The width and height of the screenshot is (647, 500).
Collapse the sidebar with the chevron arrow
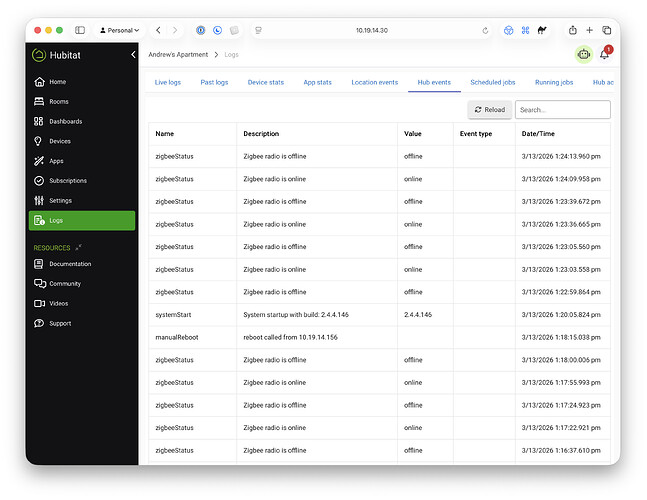133,54
